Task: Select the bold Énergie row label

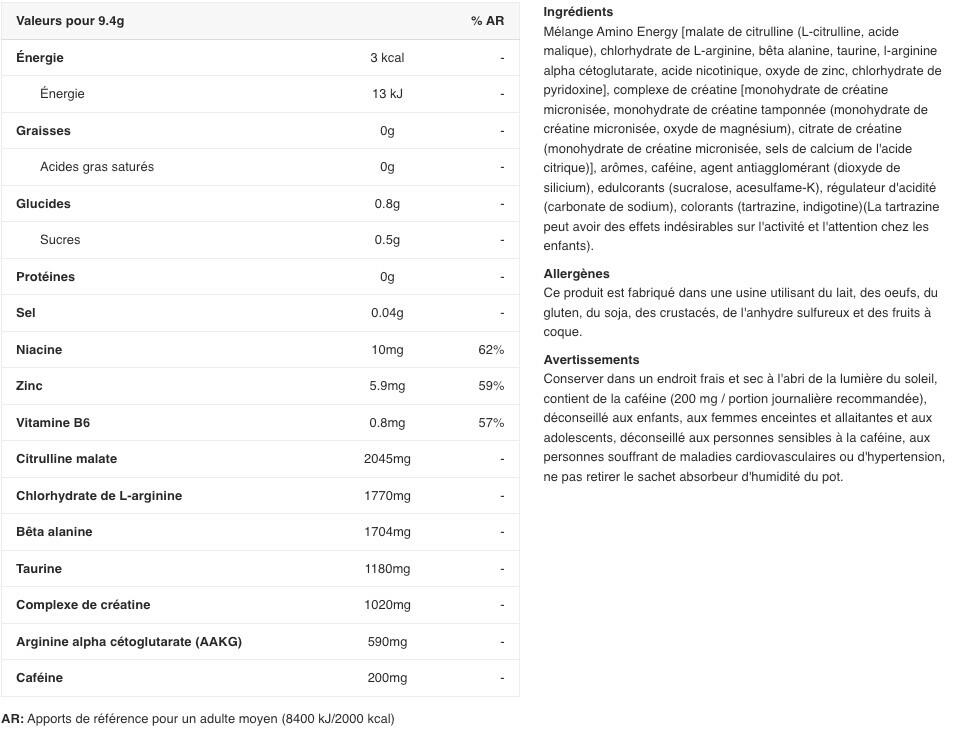Action: (x=40, y=58)
